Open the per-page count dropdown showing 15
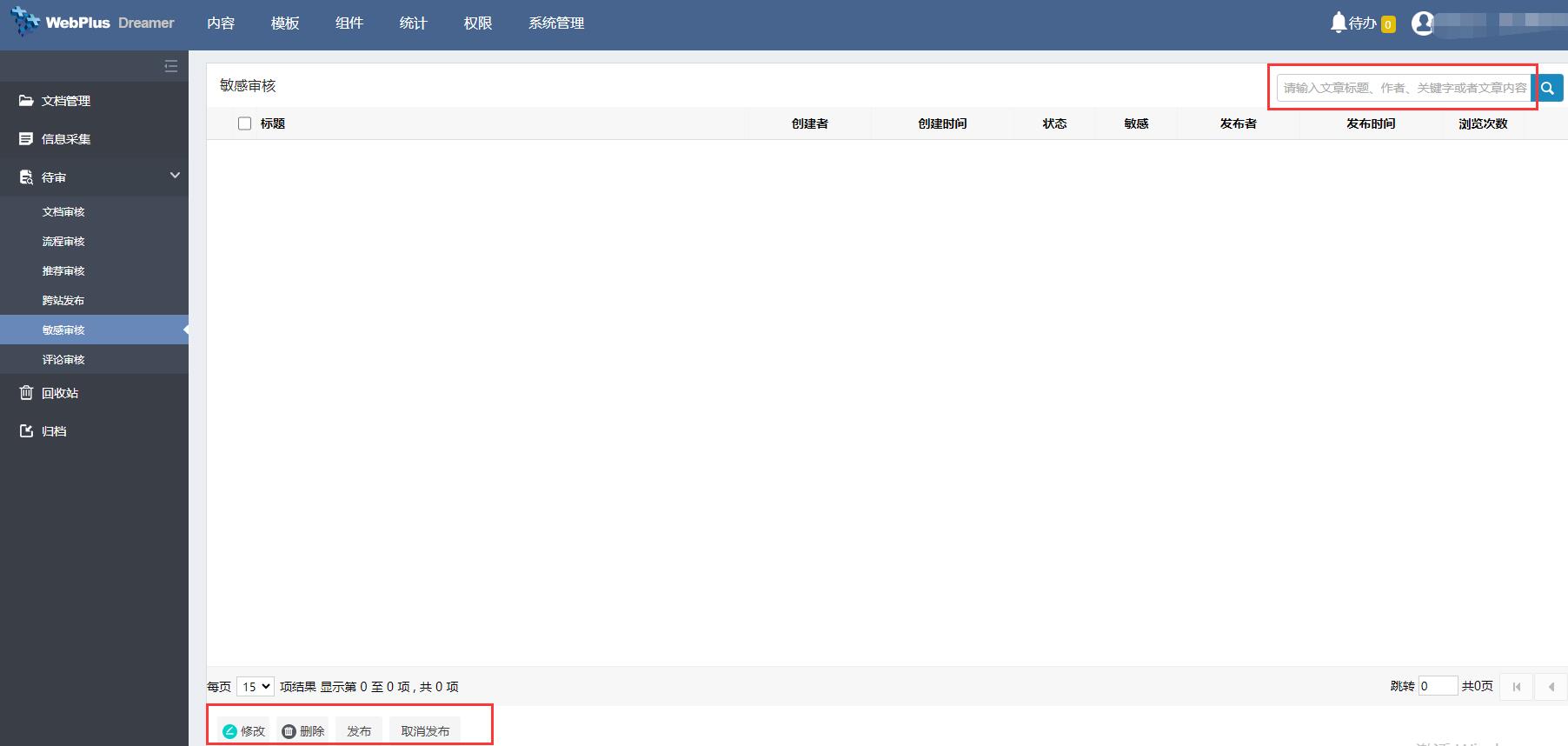Image resolution: width=1568 pixels, height=746 pixels. (256, 687)
